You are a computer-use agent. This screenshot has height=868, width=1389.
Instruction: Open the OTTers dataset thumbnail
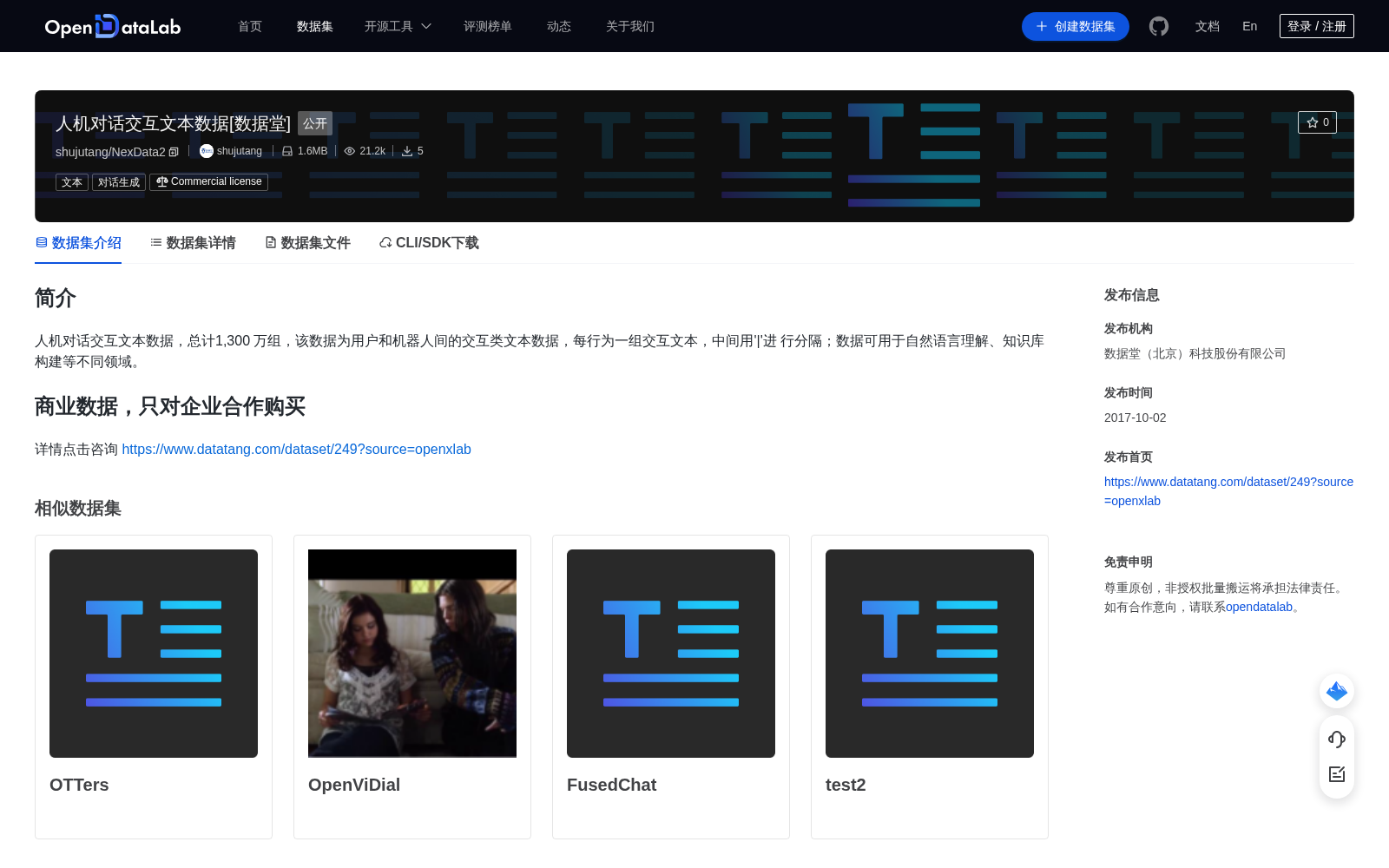click(154, 654)
